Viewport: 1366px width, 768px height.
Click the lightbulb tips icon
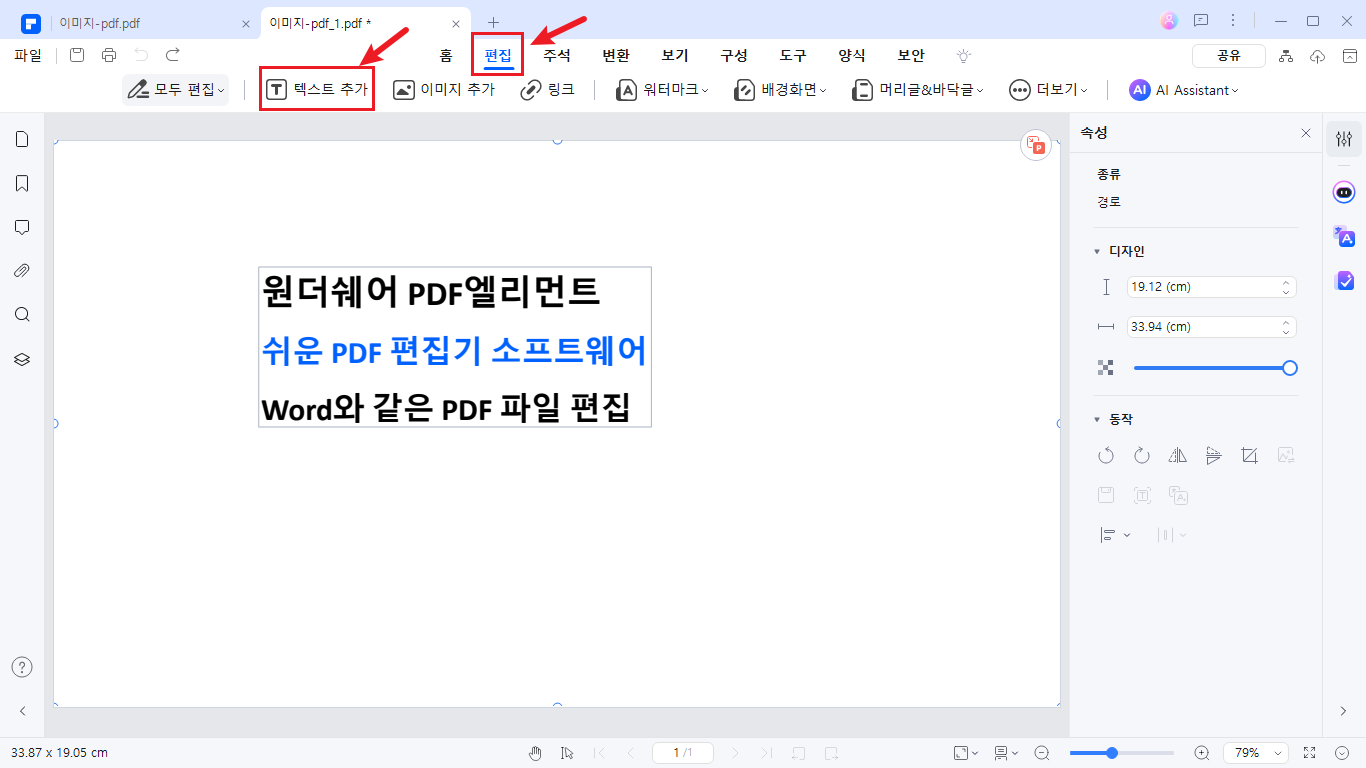(964, 56)
